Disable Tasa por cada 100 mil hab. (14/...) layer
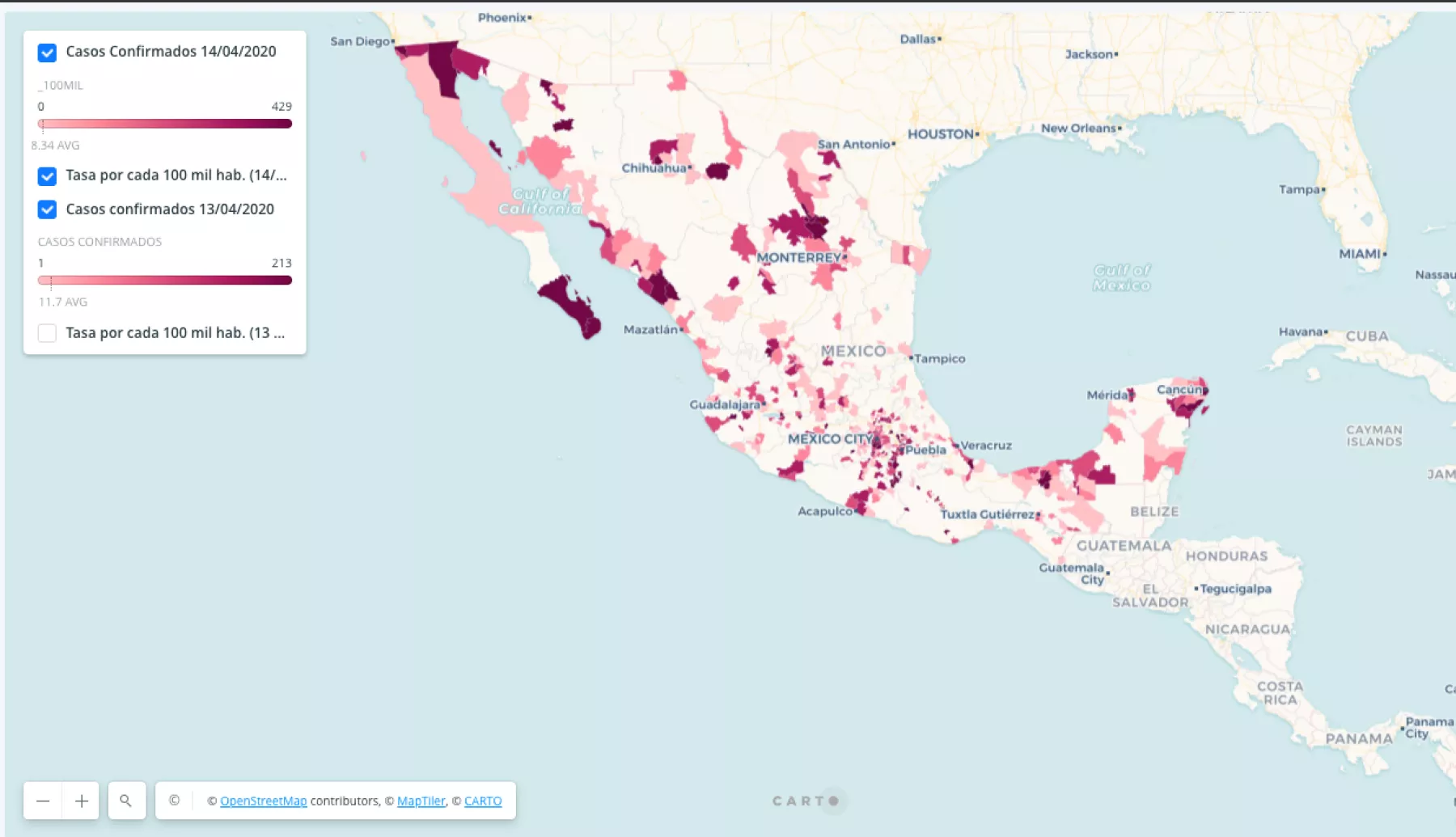The height and width of the screenshot is (837, 1456). click(47, 175)
